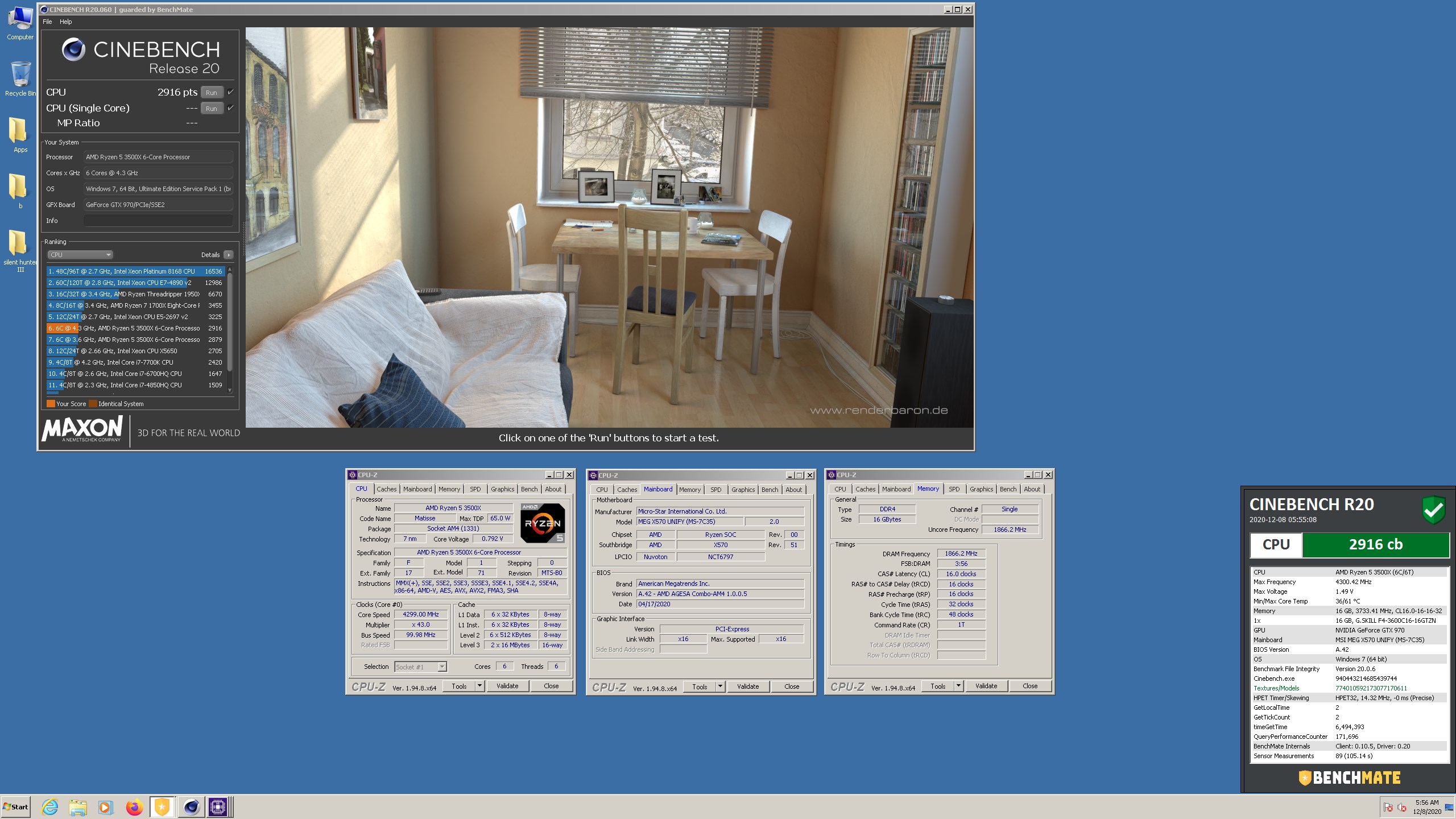The height and width of the screenshot is (819, 1456).
Task: Select ranking row 6C @ 4.3 GHz Ryzen 3500X
Action: [135, 328]
